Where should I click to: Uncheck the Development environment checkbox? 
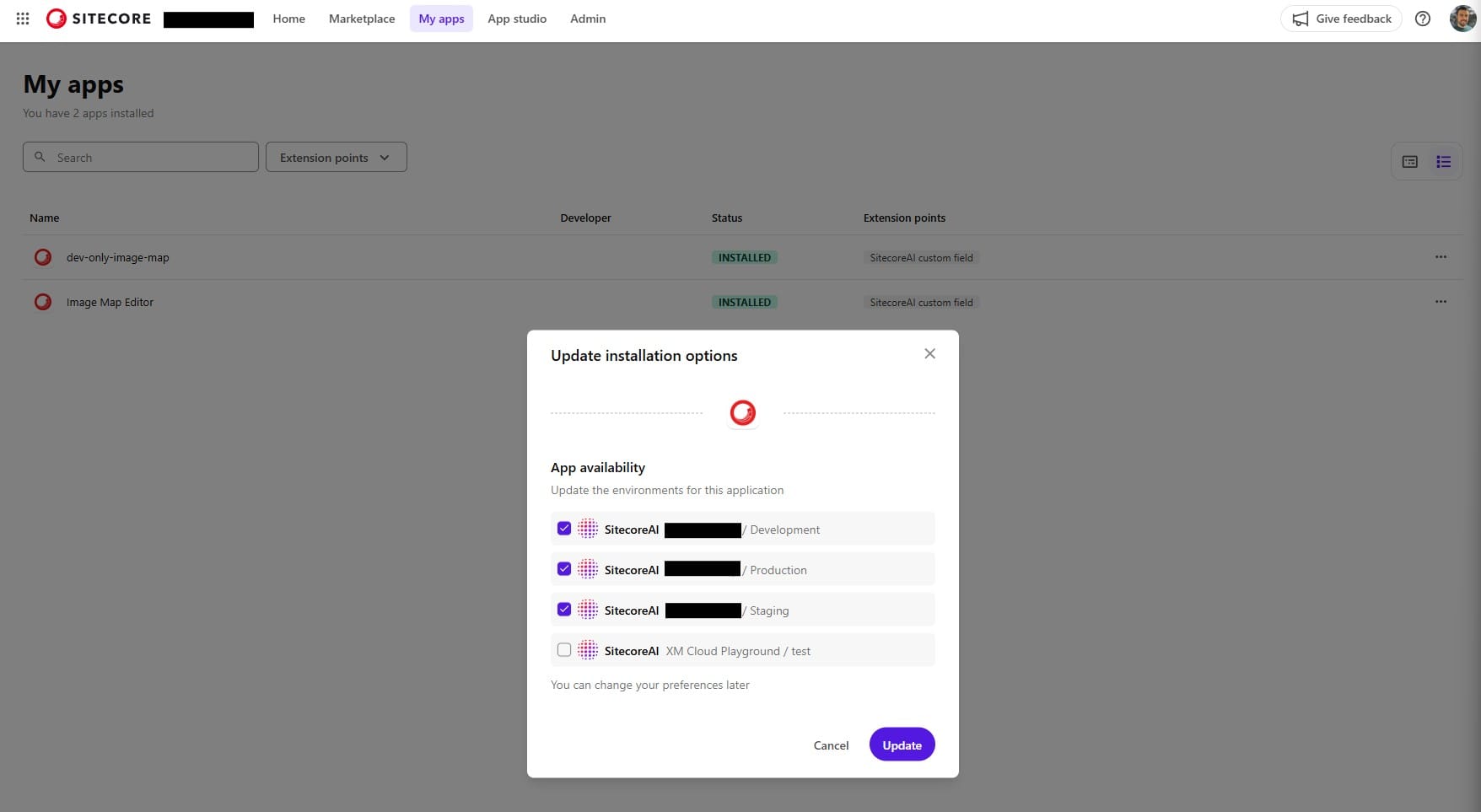(x=564, y=529)
